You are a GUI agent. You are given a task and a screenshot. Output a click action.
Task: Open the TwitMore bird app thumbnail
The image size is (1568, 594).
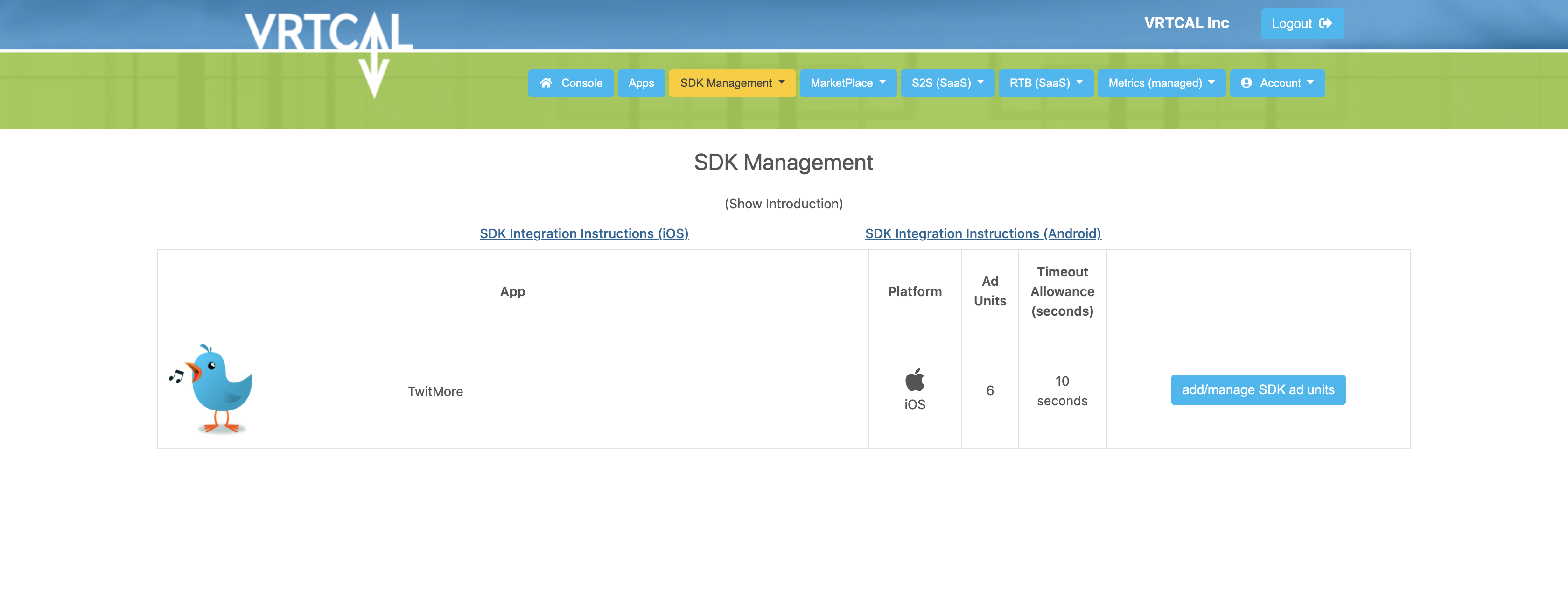(211, 389)
